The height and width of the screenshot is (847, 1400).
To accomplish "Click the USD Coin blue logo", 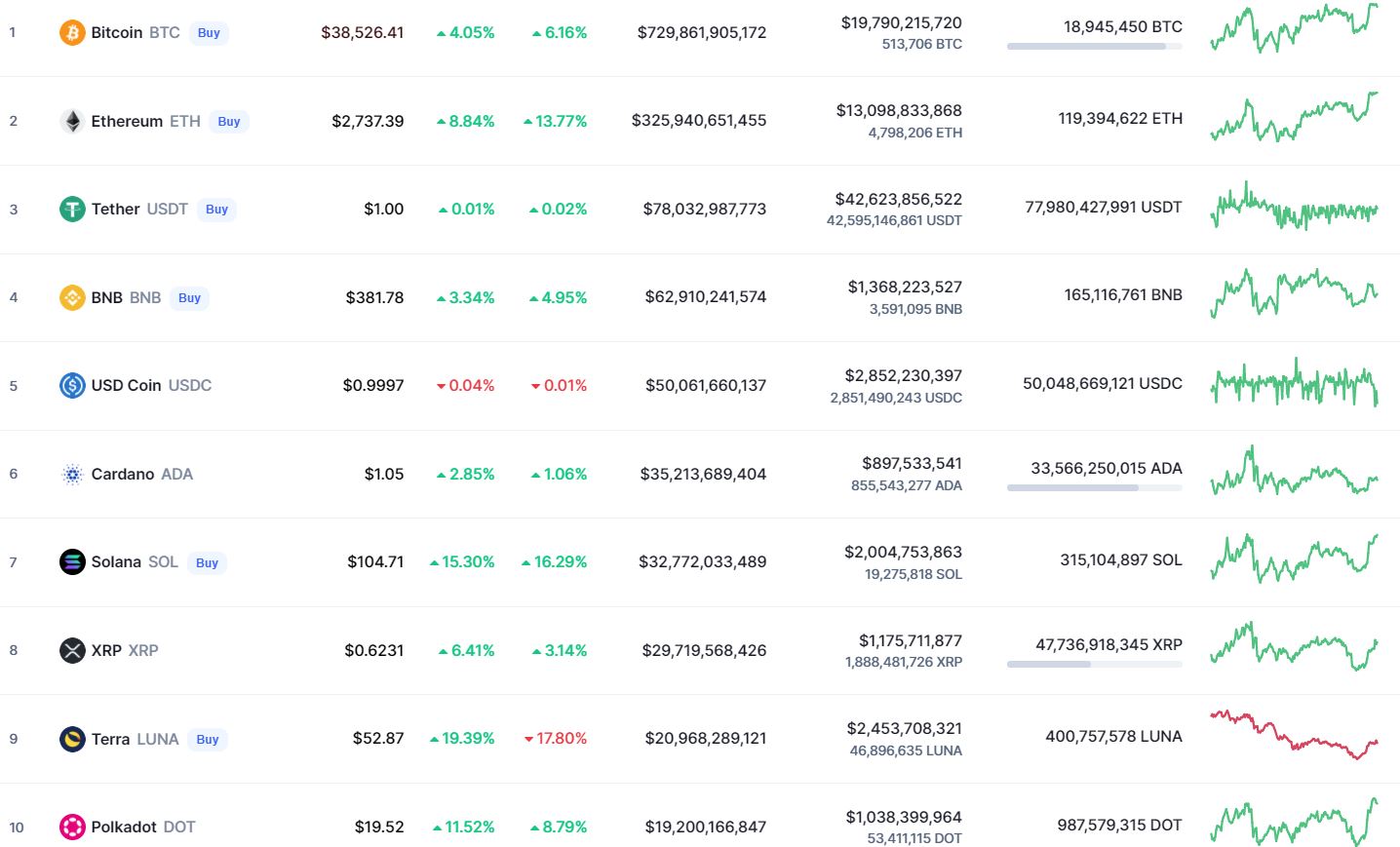I will [72, 386].
